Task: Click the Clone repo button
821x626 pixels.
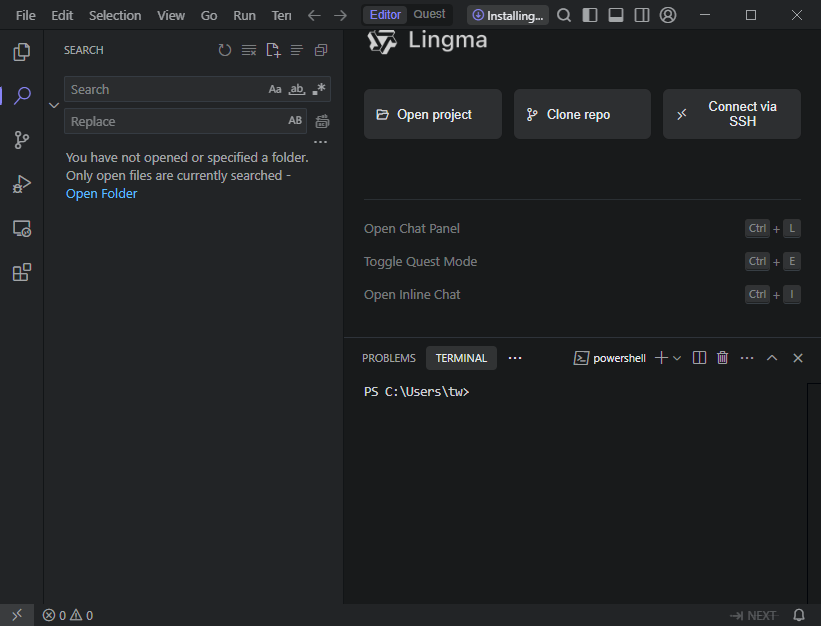Action: pyautogui.click(x=582, y=114)
